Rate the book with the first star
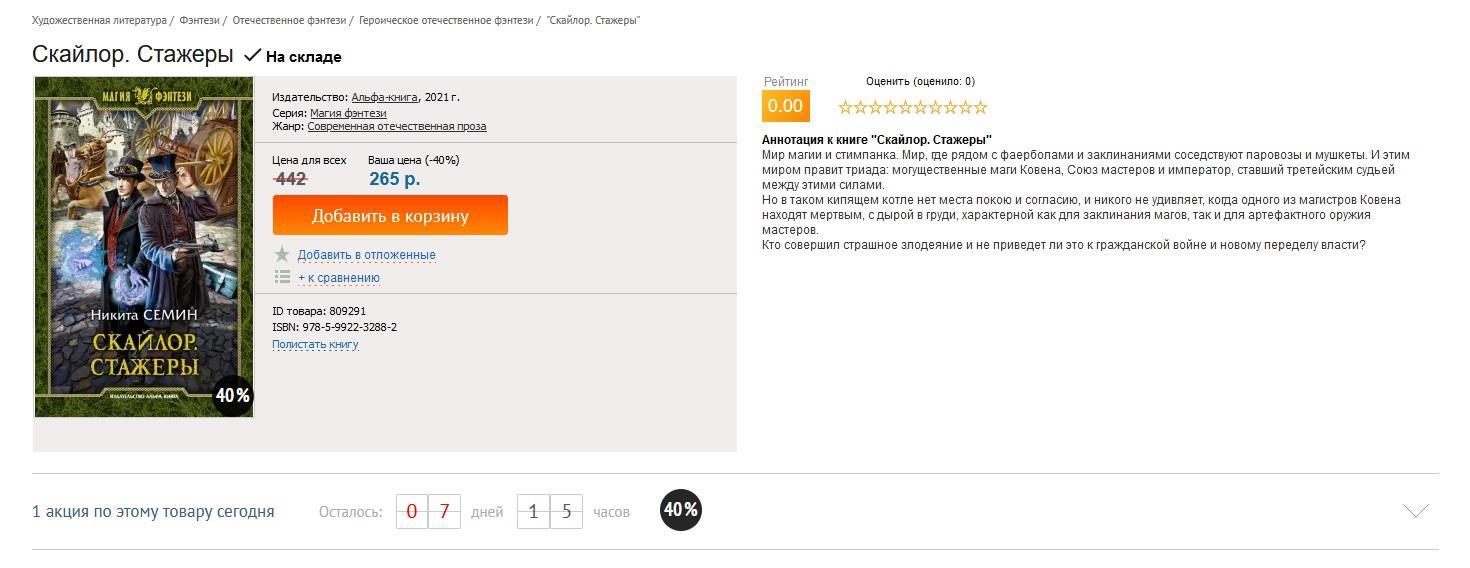1470x568 pixels. pyautogui.click(x=845, y=107)
